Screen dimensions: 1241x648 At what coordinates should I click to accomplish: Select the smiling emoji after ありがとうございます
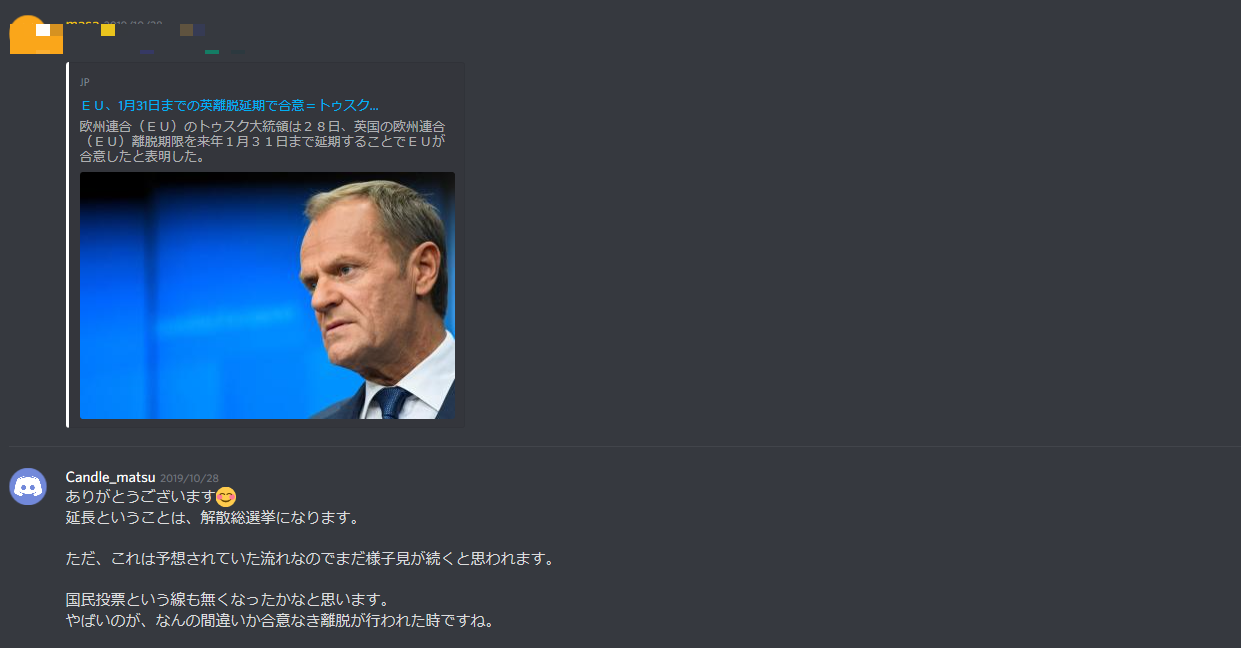(226, 496)
